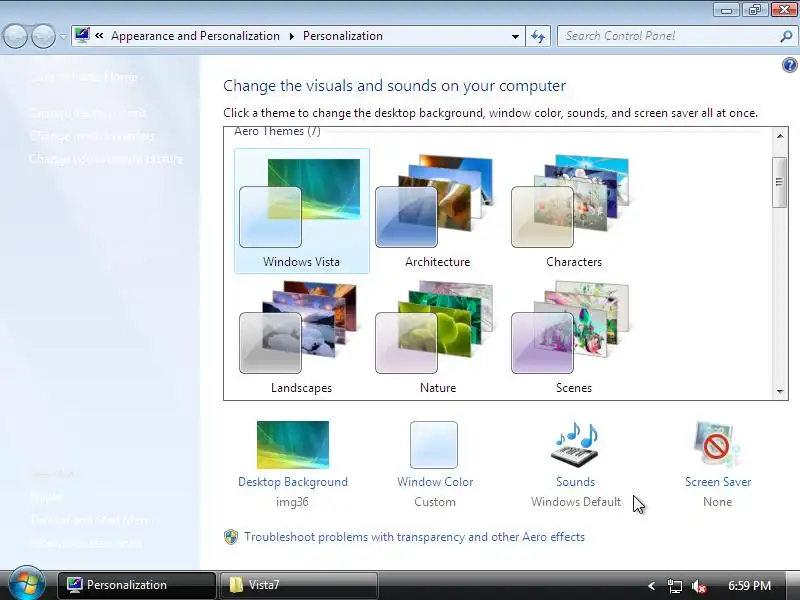800x600 pixels.
Task: Switch to Personalization taskbar button
Action: pyautogui.click(x=137, y=585)
